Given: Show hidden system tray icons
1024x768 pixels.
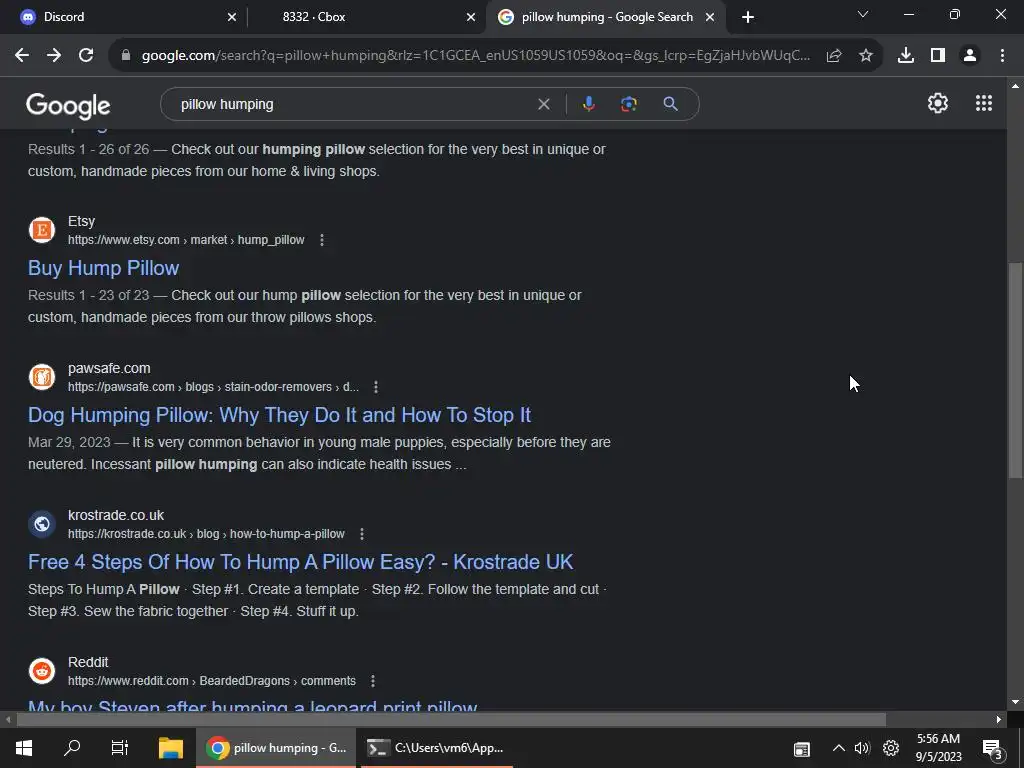Looking at the screenshot, I should pyautogui.click(x=839, y=748).
